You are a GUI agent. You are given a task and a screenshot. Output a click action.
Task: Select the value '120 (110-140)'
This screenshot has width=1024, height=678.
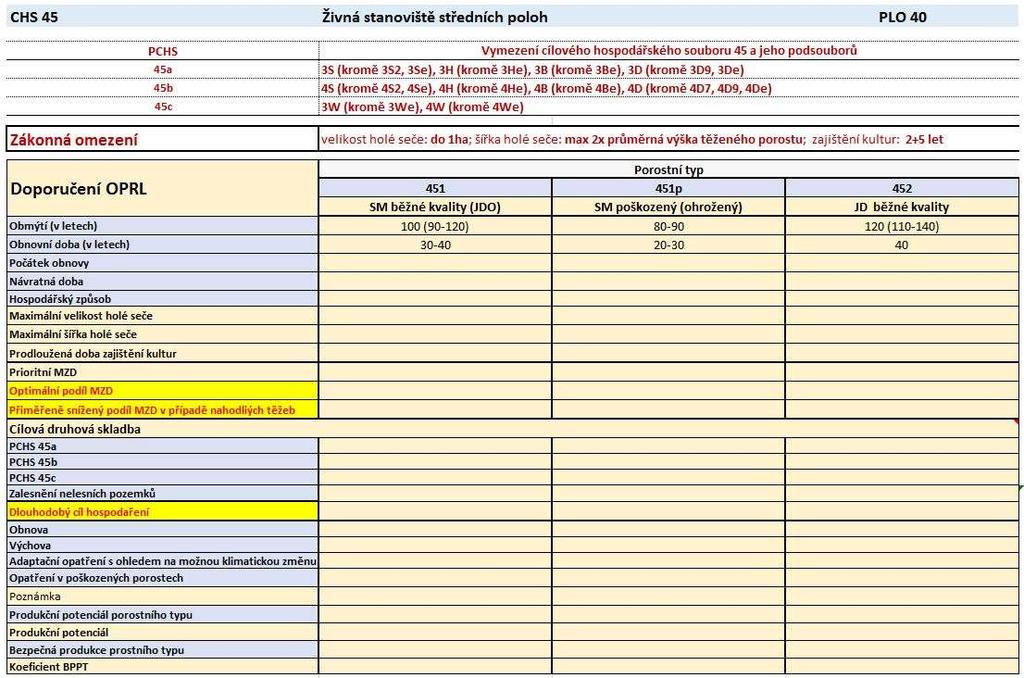click(x=902, y=227)
